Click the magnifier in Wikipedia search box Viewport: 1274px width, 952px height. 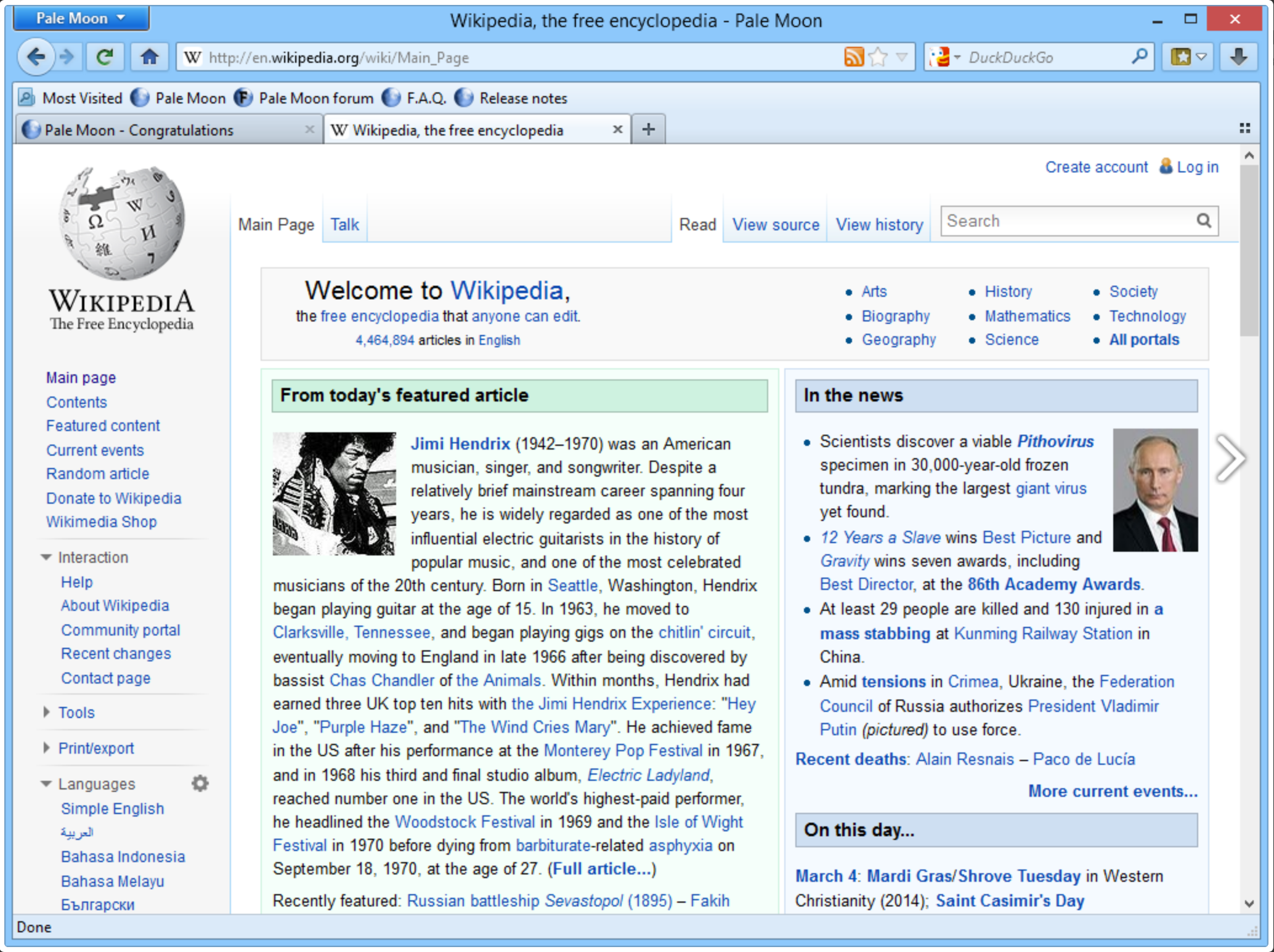pos(1204,220)
